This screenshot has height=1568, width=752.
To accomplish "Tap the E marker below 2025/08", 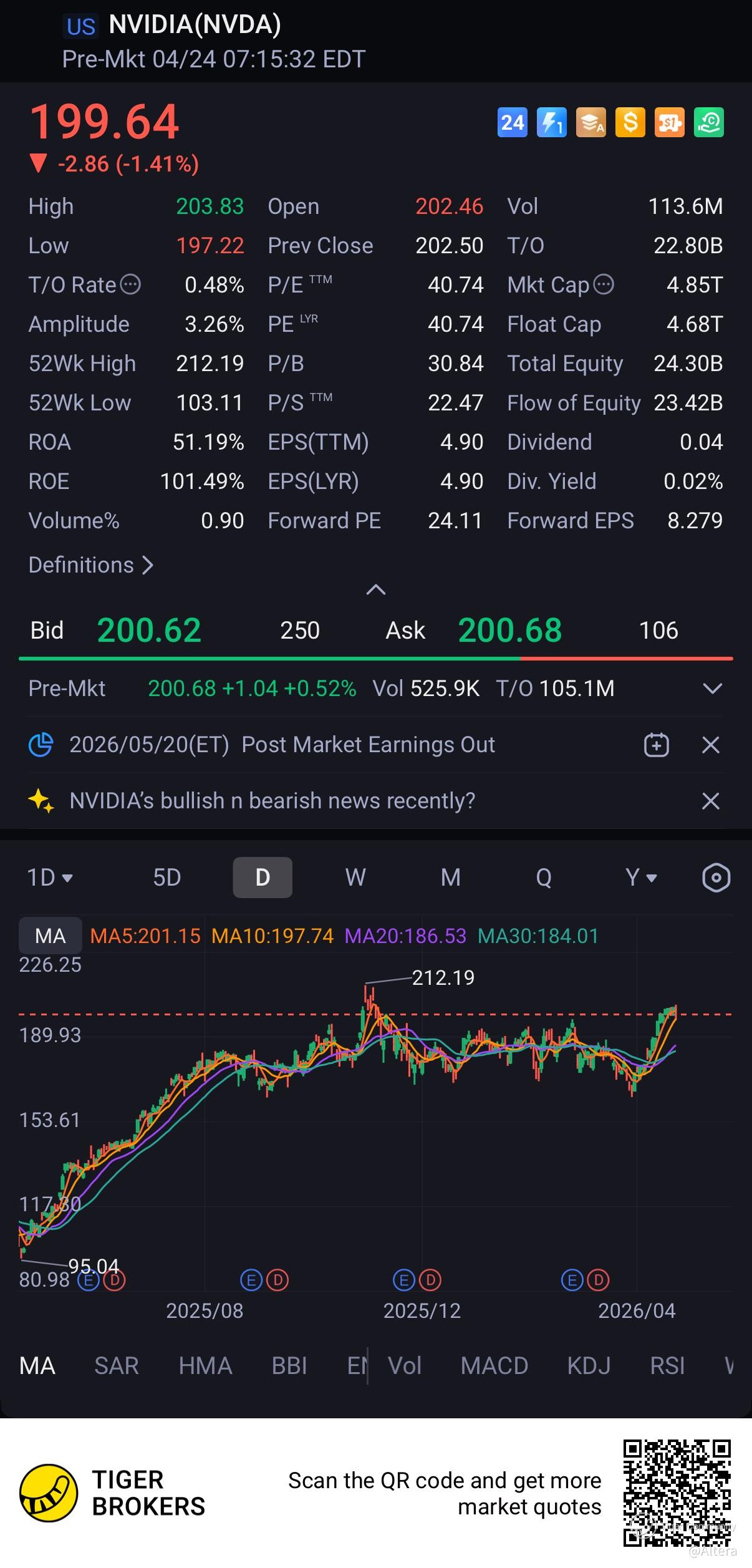I will [251, 1281].
